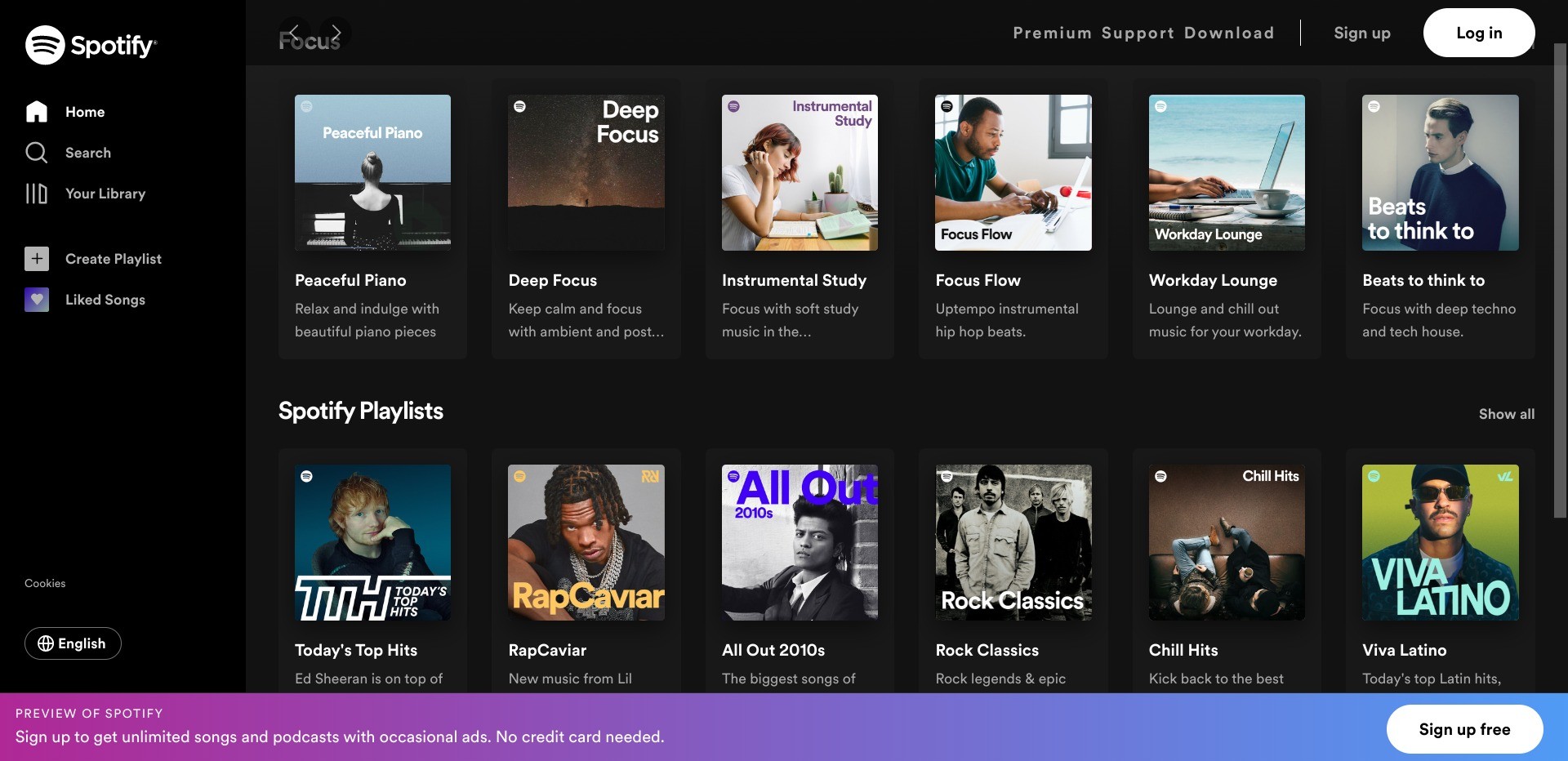Viewport: 1568px width, 761px height.
Task: Click the Viva Latino title text
Action: [1404, 650]
